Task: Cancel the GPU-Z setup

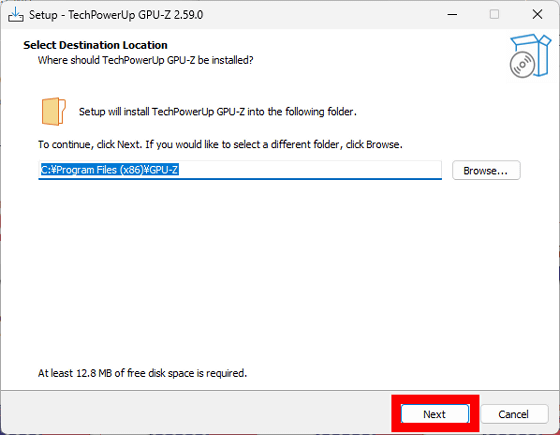Action: (514, 414)
